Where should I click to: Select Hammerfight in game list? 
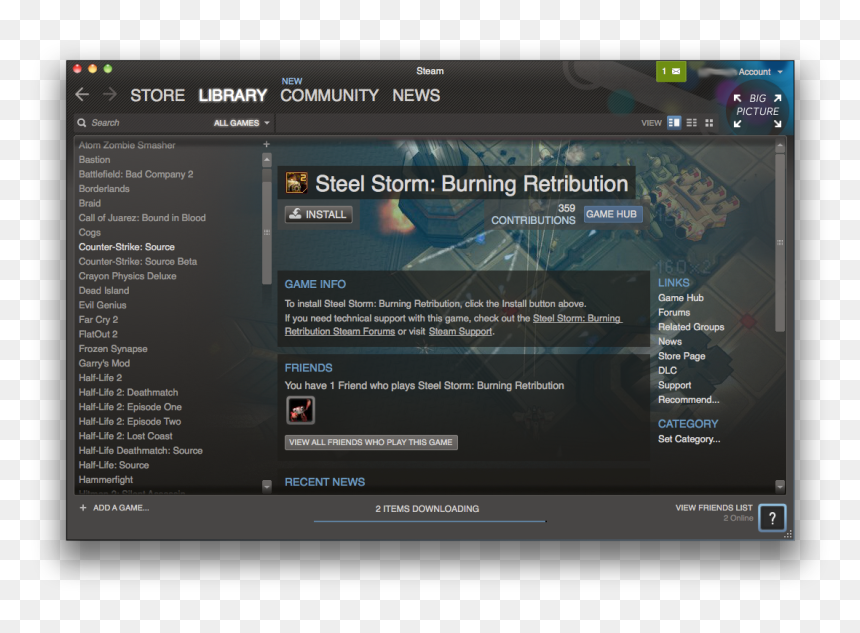pyautogui.click(x=106, y=480)
